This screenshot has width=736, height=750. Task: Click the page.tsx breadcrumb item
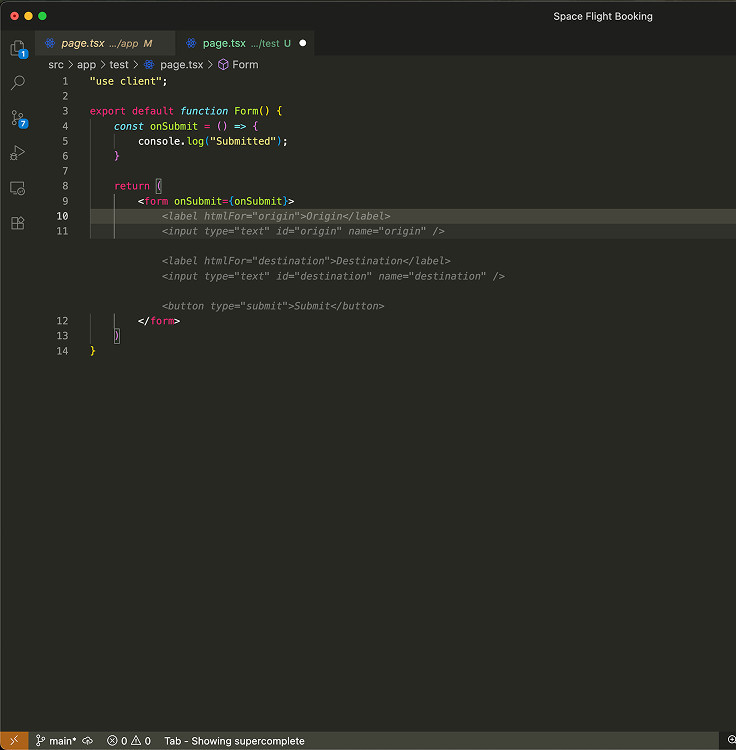click(180, 64)
